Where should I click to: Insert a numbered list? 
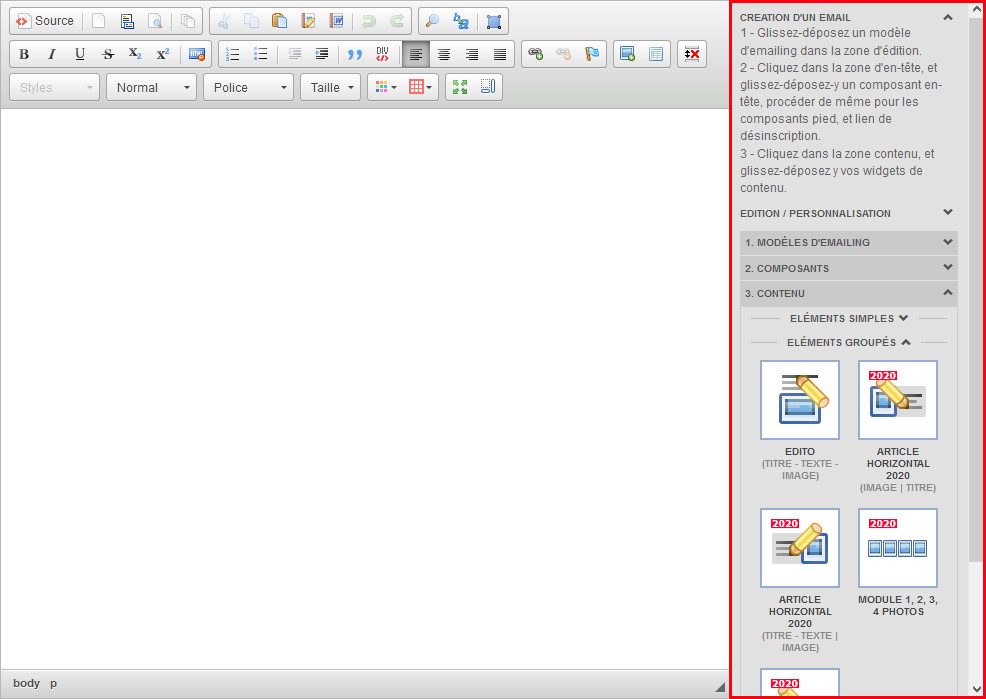coord(233,54)
